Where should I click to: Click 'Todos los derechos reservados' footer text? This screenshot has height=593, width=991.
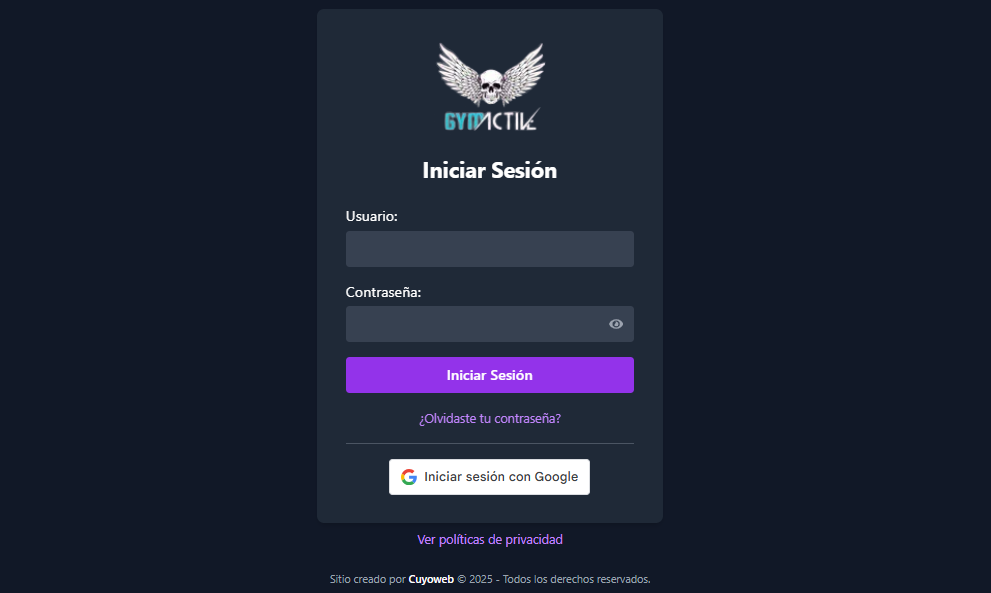pyautogui.click(x=577, y=579)
